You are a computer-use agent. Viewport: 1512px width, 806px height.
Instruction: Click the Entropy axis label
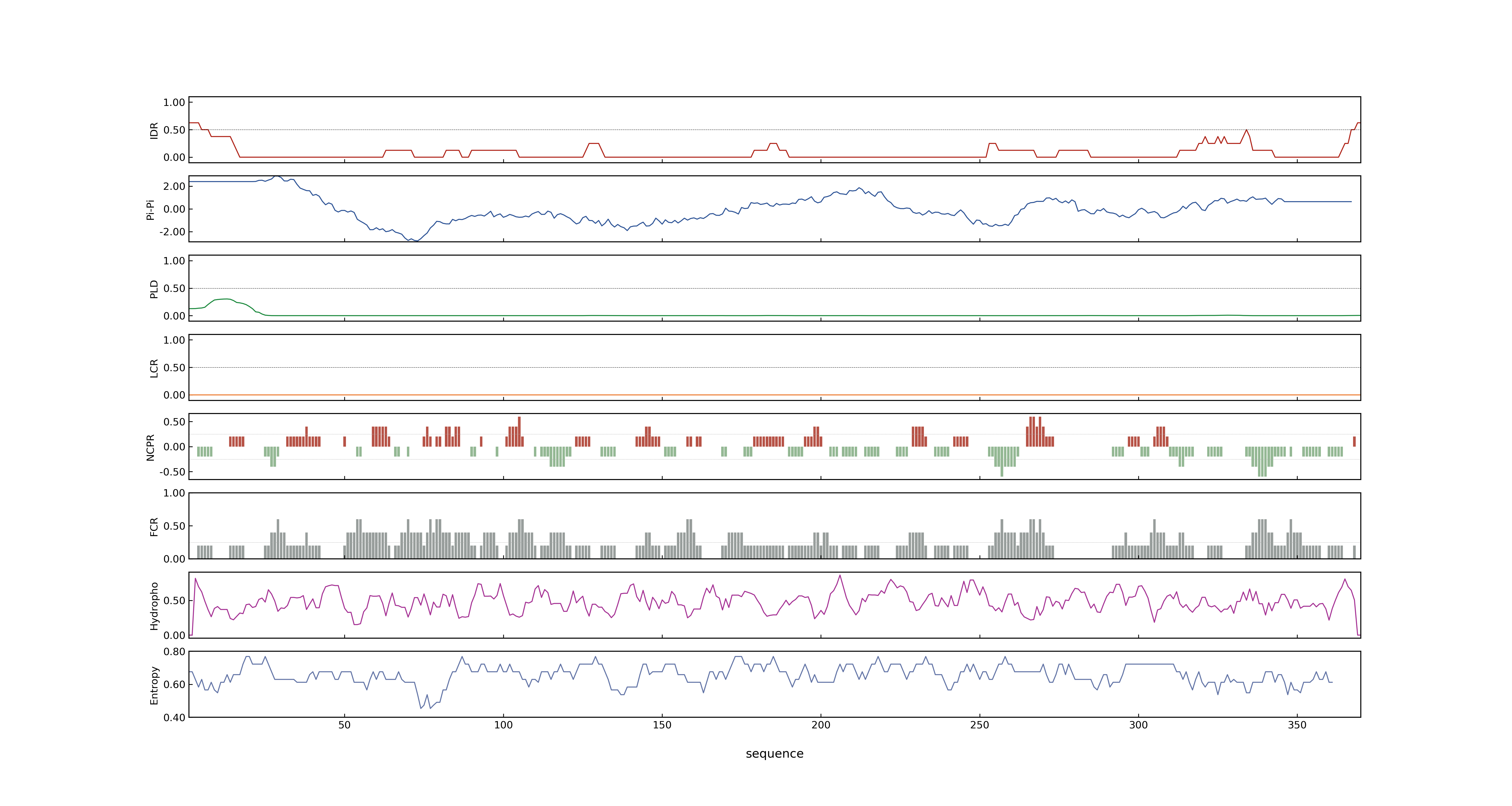154,685
